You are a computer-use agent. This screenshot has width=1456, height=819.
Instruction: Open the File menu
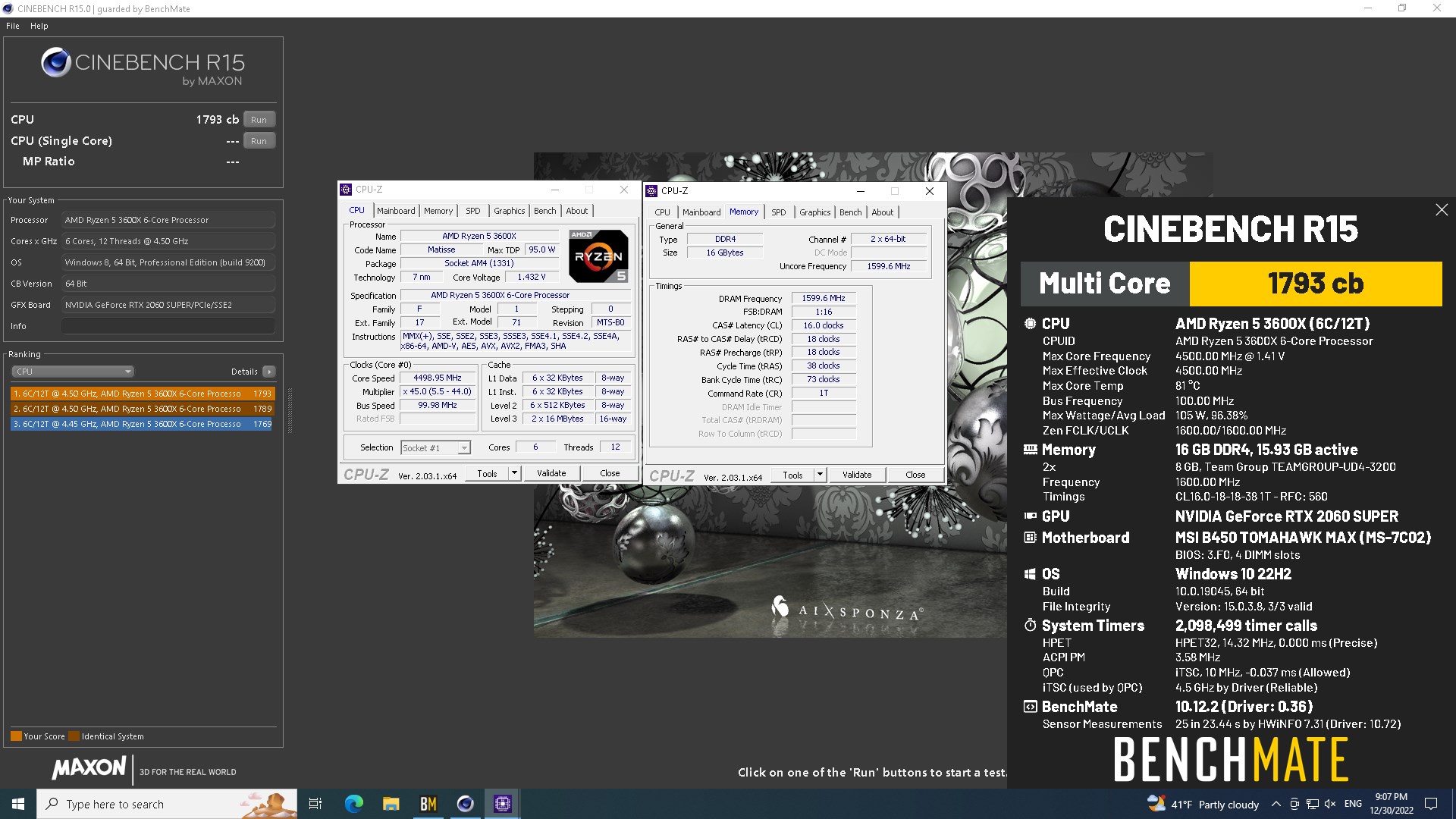[x=13, y=26]
